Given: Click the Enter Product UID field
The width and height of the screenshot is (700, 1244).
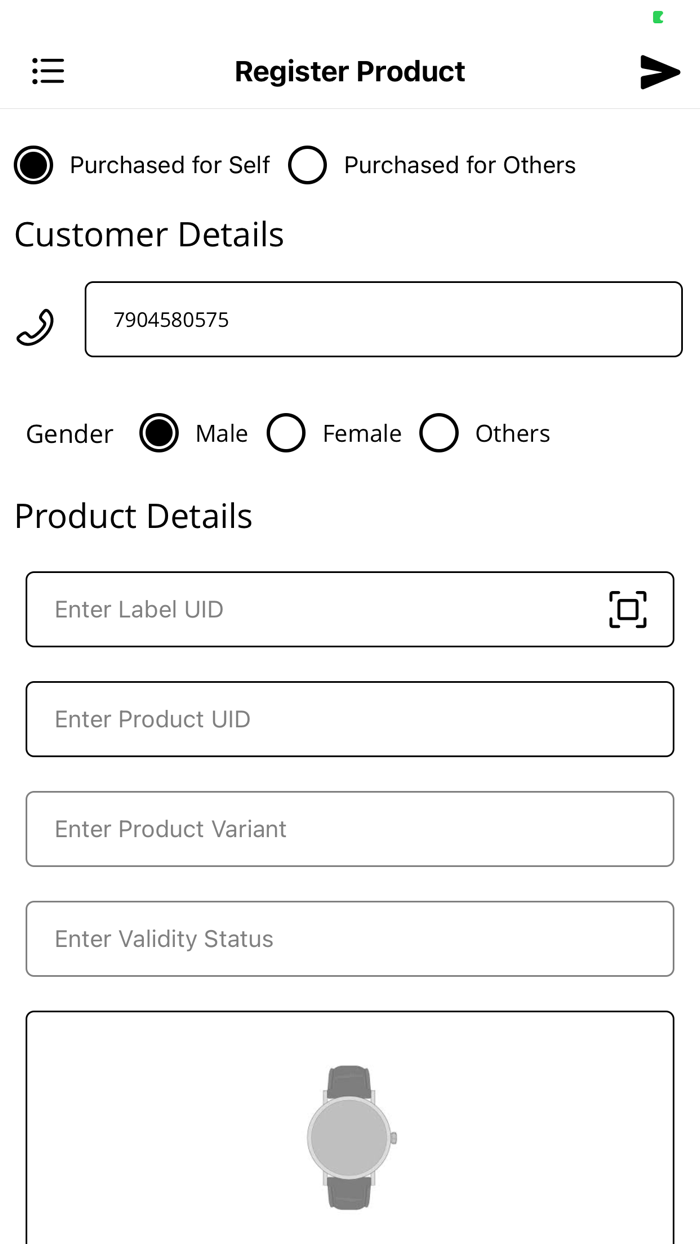Looking at the screenshot, I should 350,719.
